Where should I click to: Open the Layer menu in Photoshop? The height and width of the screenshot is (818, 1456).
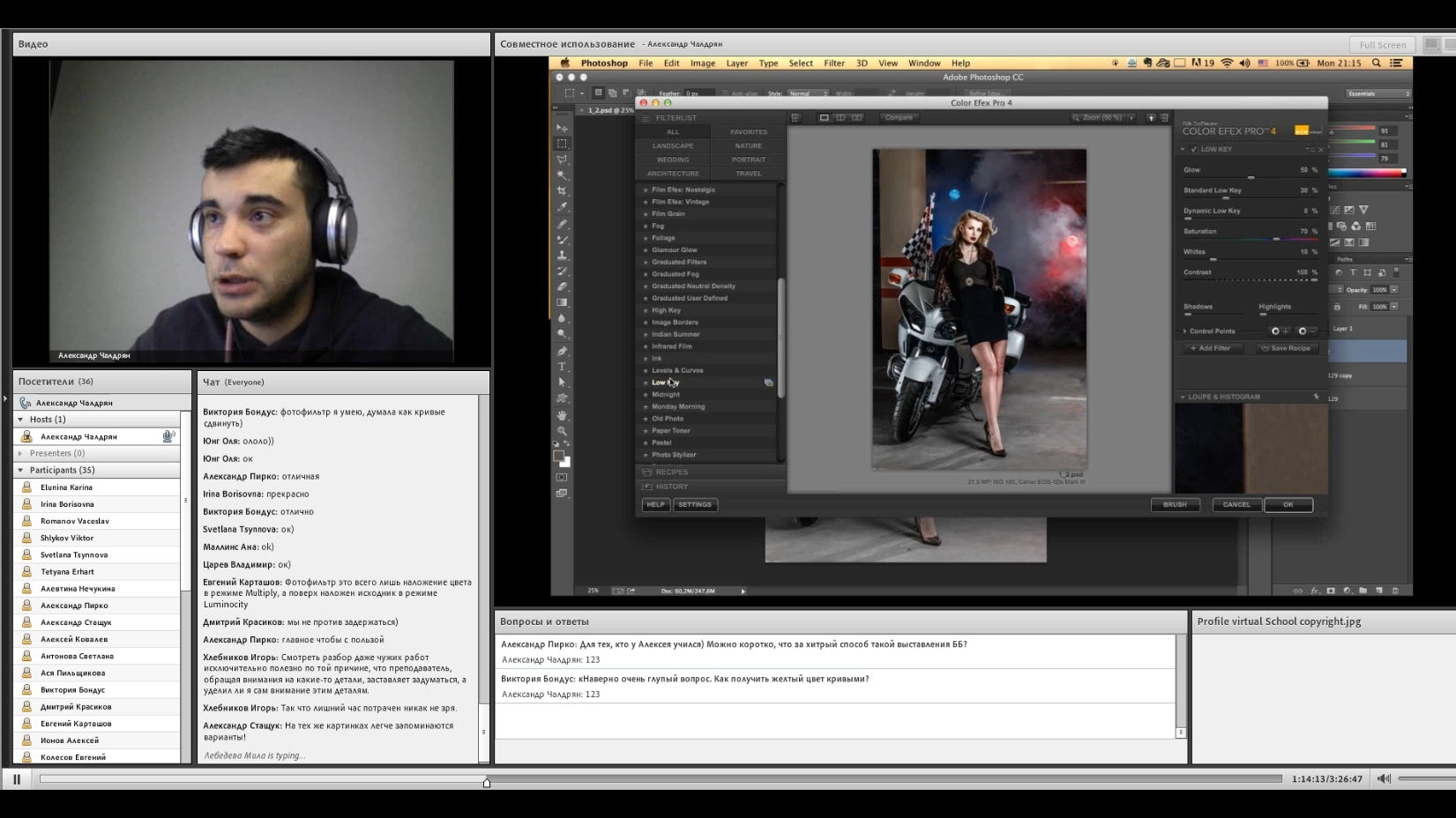point(737,63)
